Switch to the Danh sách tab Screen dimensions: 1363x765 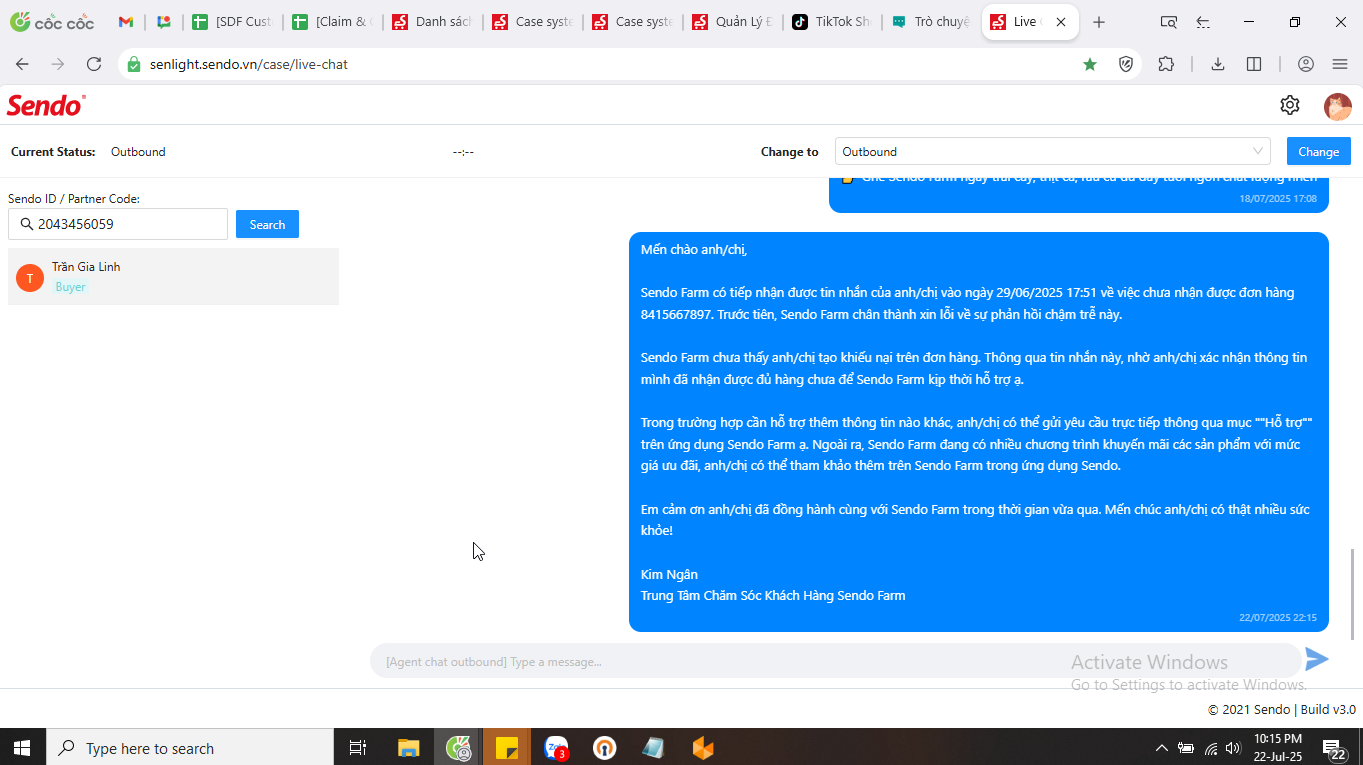click(431, 22)
